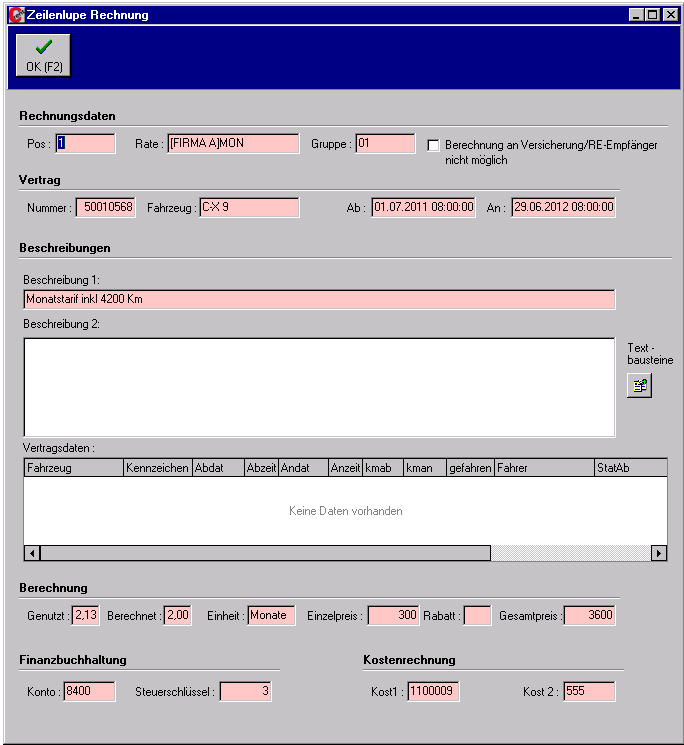This screenshot has height=745, width=684.
Task: Enable Berechnung an Versicherung nicht möglich checkbox
Action: click(433, 145)
